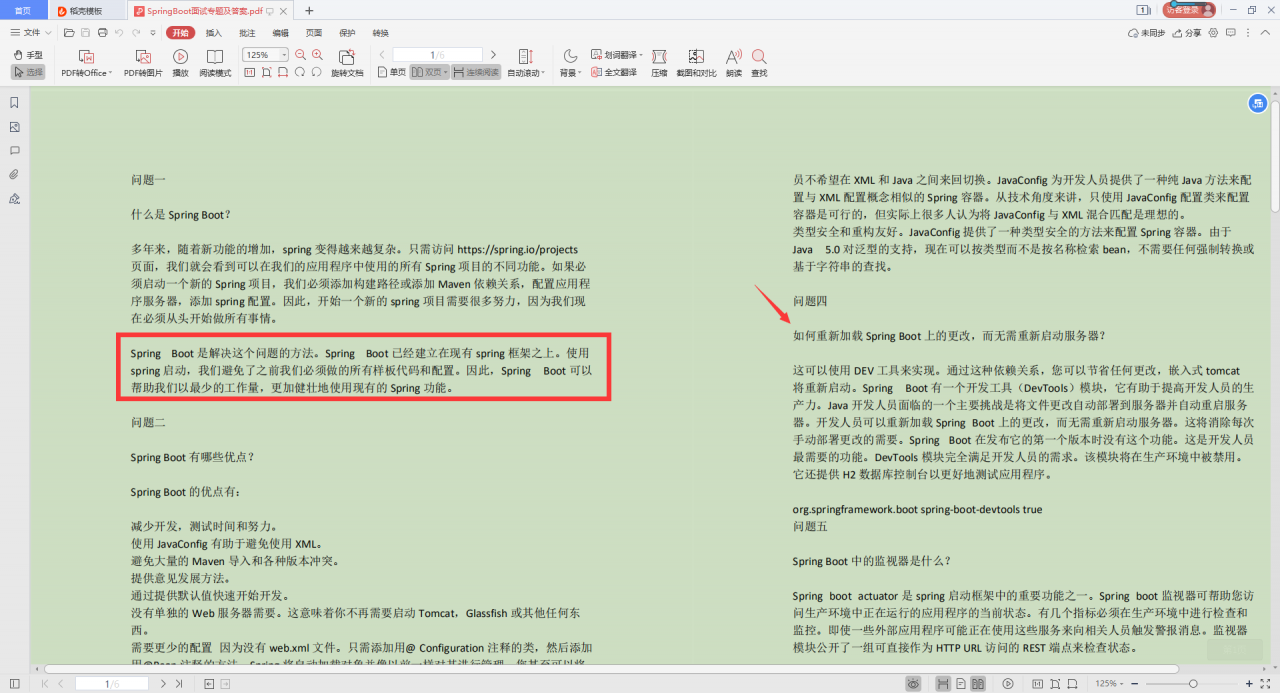Click 未同步 cloud sync status
Viewport: 1280px width, 693px height.
[x=1147, y=33]
